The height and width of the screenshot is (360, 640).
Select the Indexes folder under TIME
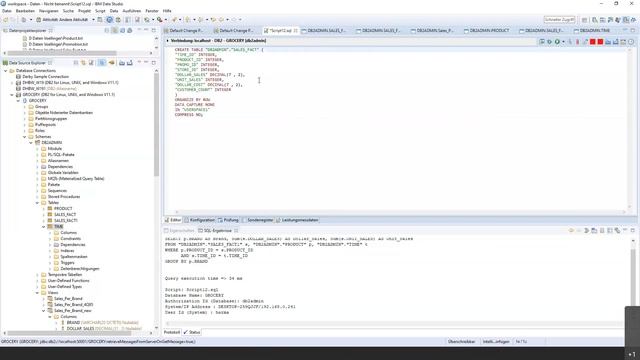click(67, 251)
